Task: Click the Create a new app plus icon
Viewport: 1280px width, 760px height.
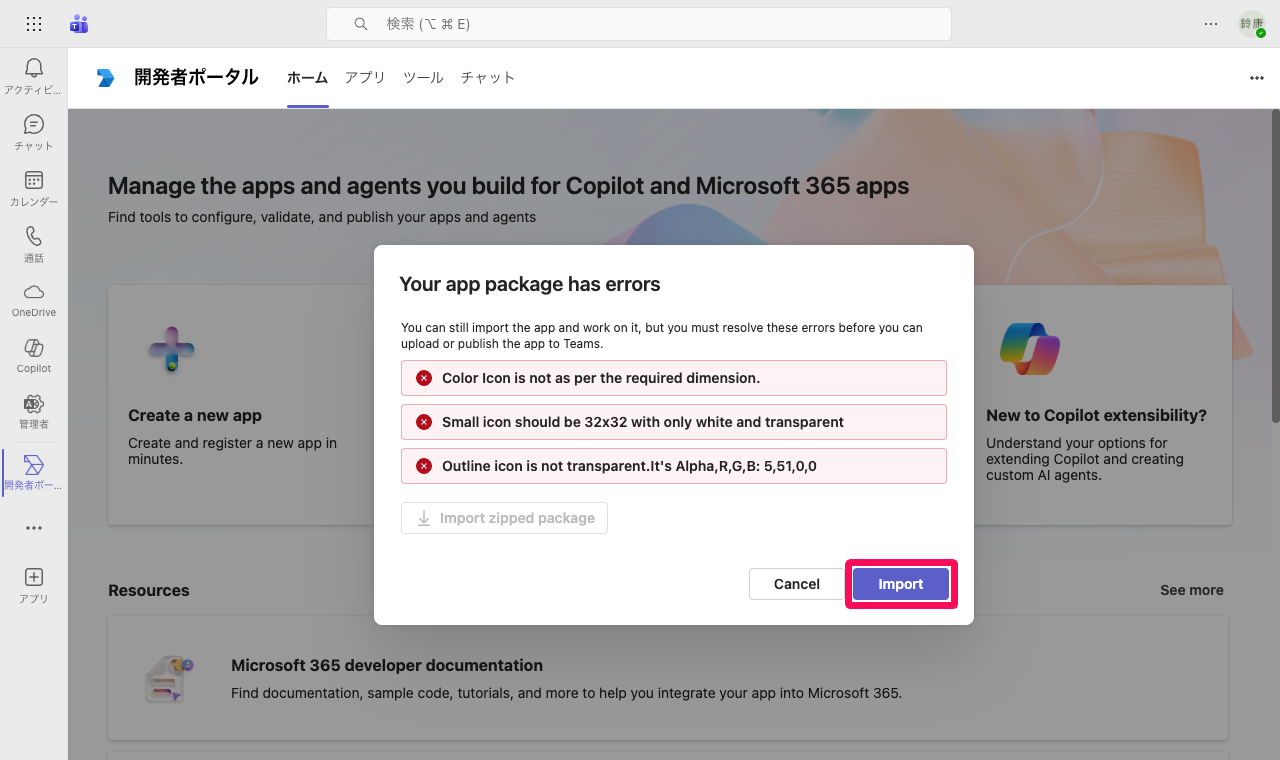Action: coord(172,350)
